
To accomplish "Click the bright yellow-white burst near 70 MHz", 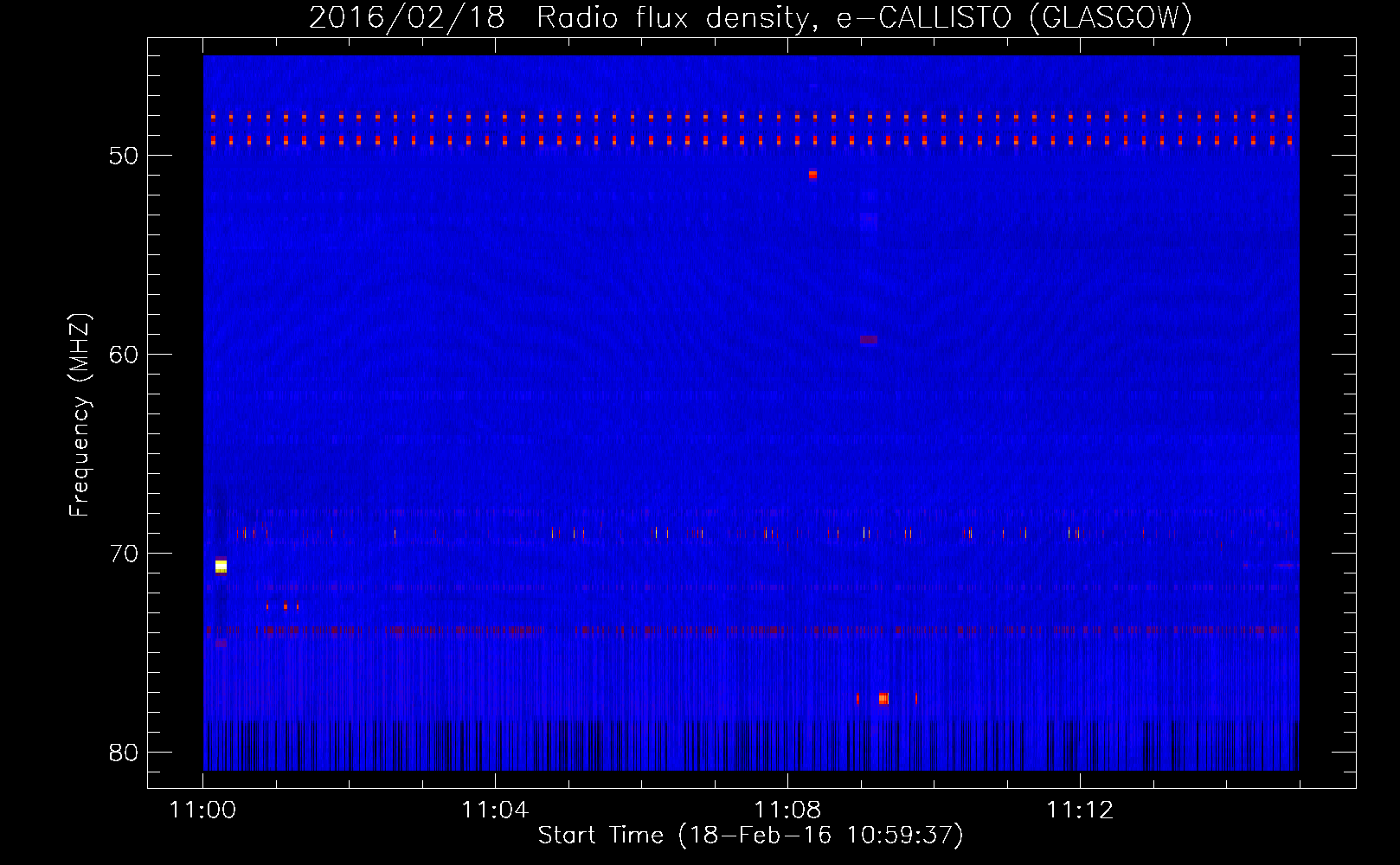I will coord(221,567).
